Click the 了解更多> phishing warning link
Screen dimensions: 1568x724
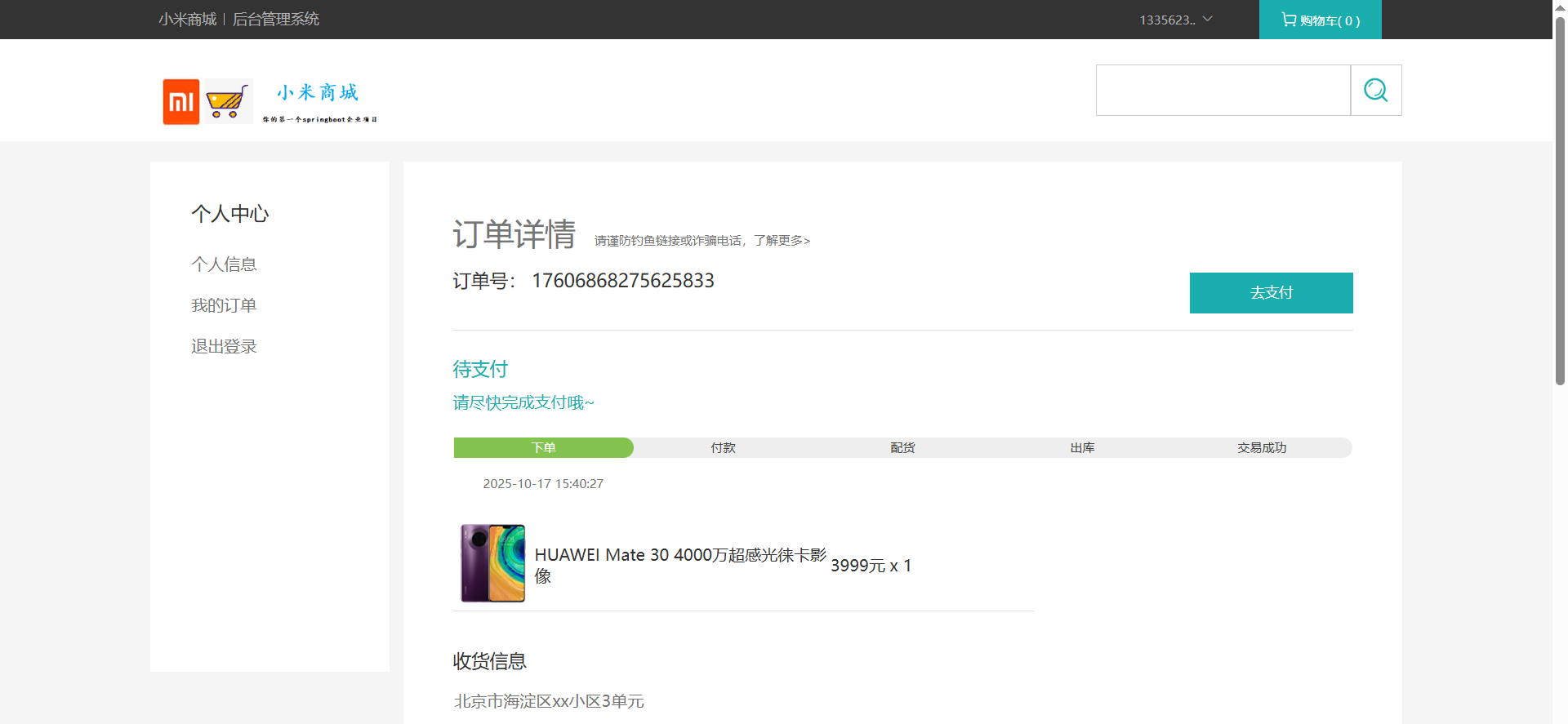pyautogui.click(x=782, y=241)
